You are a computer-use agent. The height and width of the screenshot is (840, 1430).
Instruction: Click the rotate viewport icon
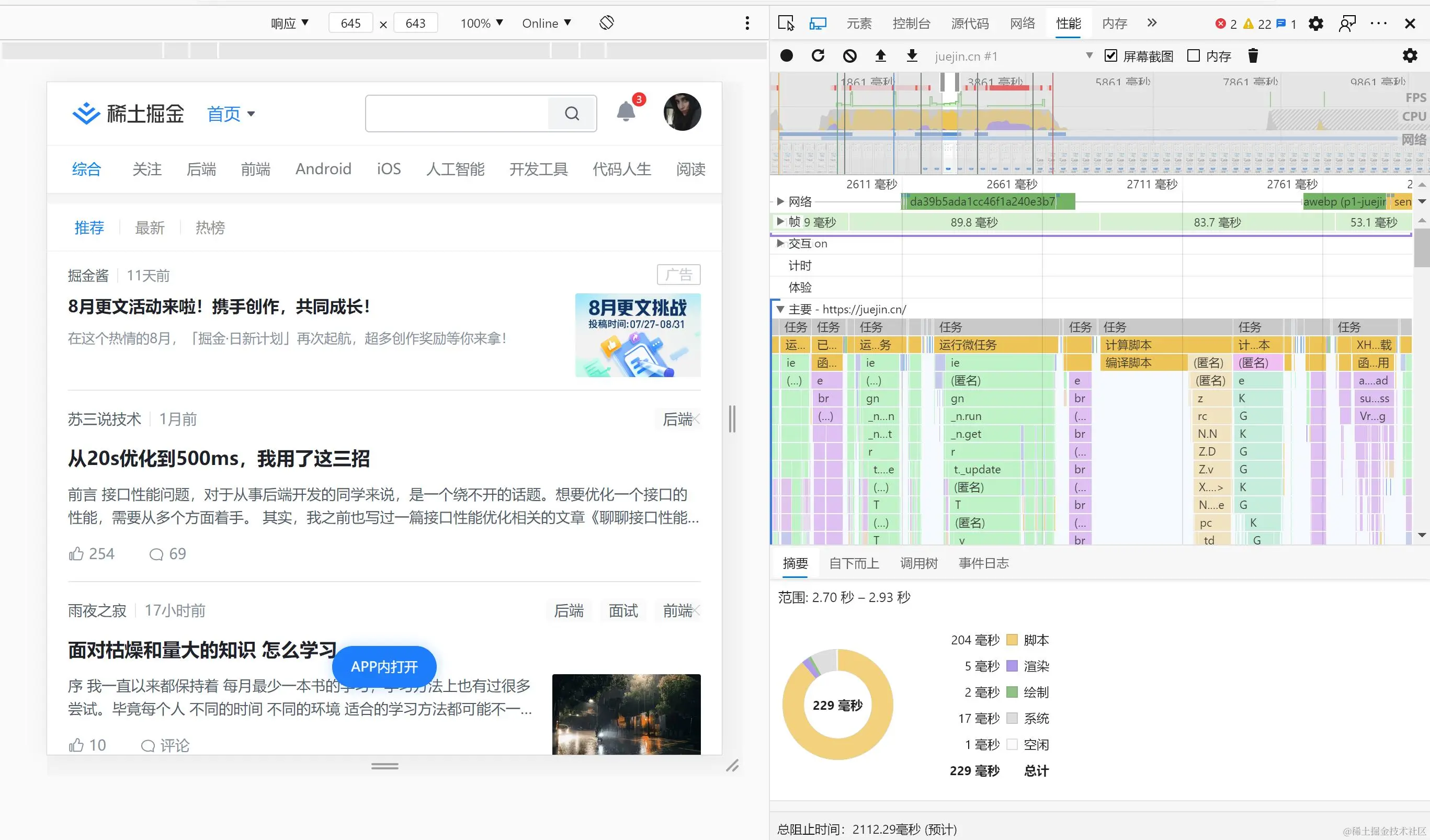[607, 22]
